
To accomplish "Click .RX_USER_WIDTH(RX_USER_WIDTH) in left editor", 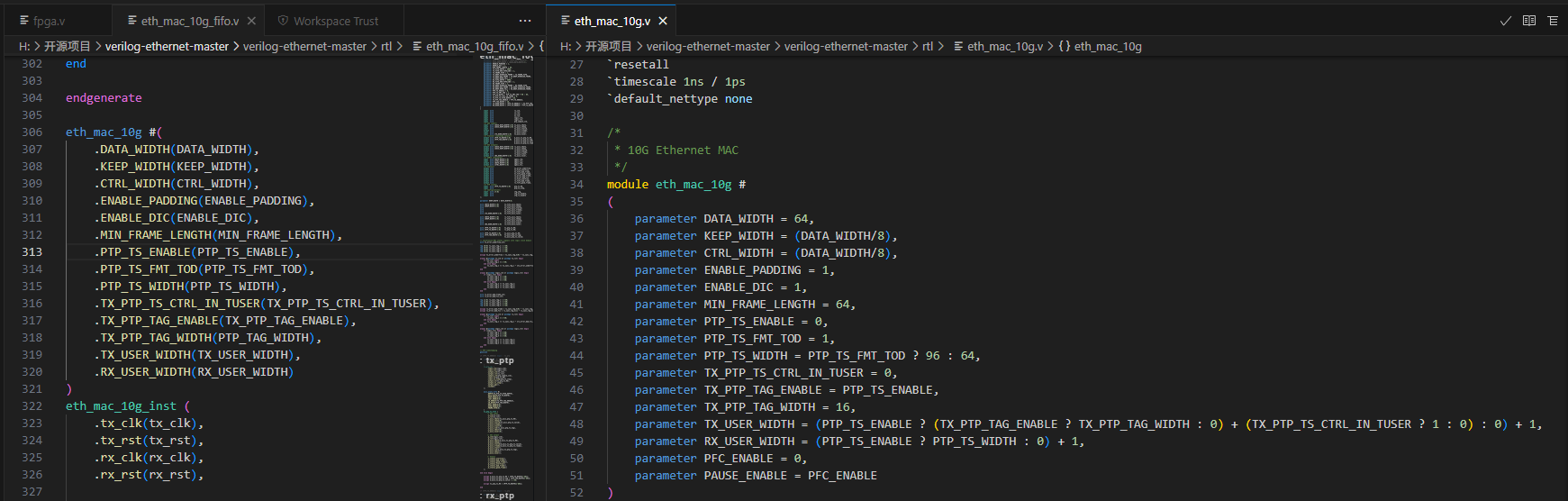I will pyautogui.click(x=194, y=372).
